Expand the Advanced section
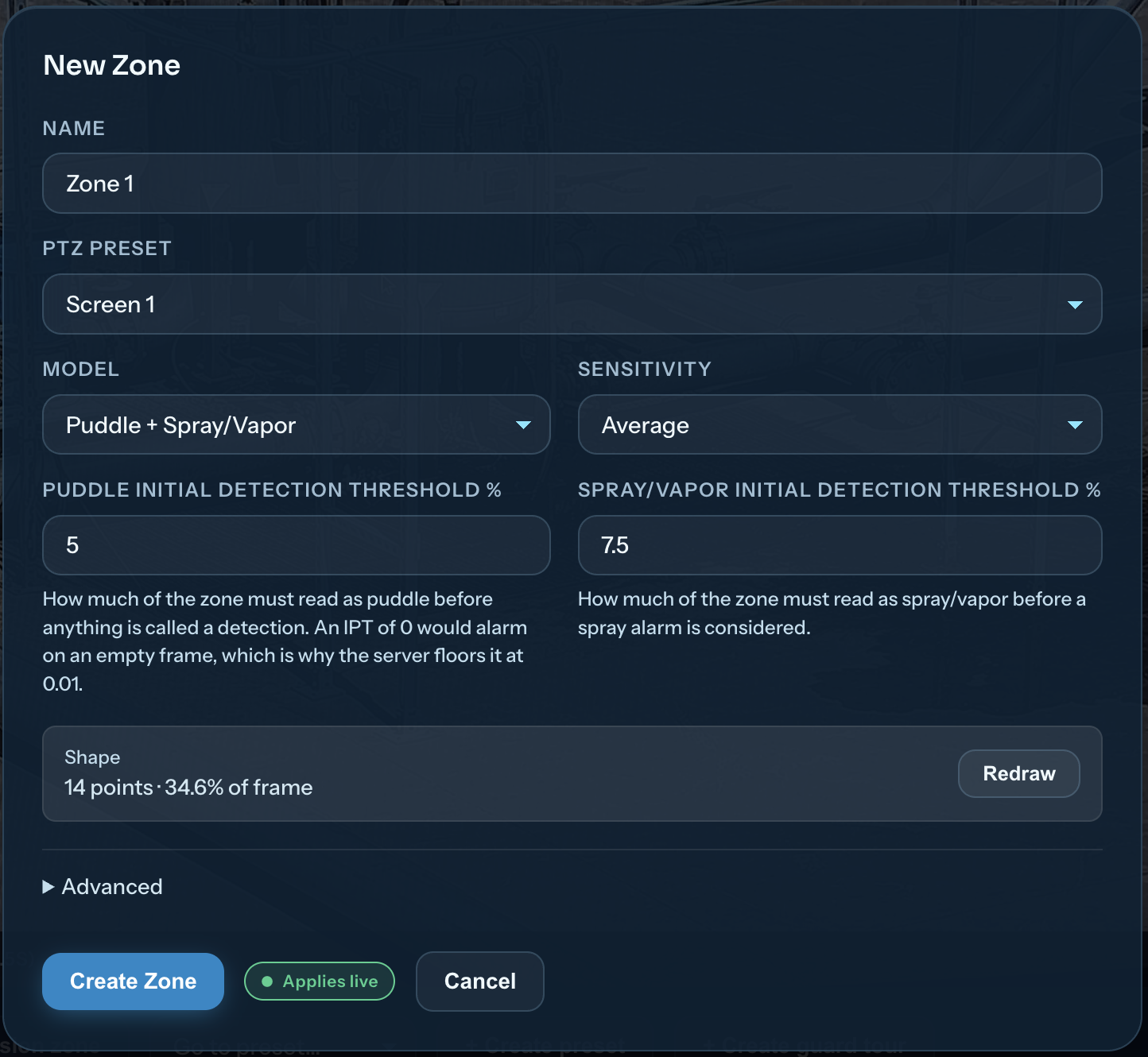The image size is (1148, 1057). point(103,887)
